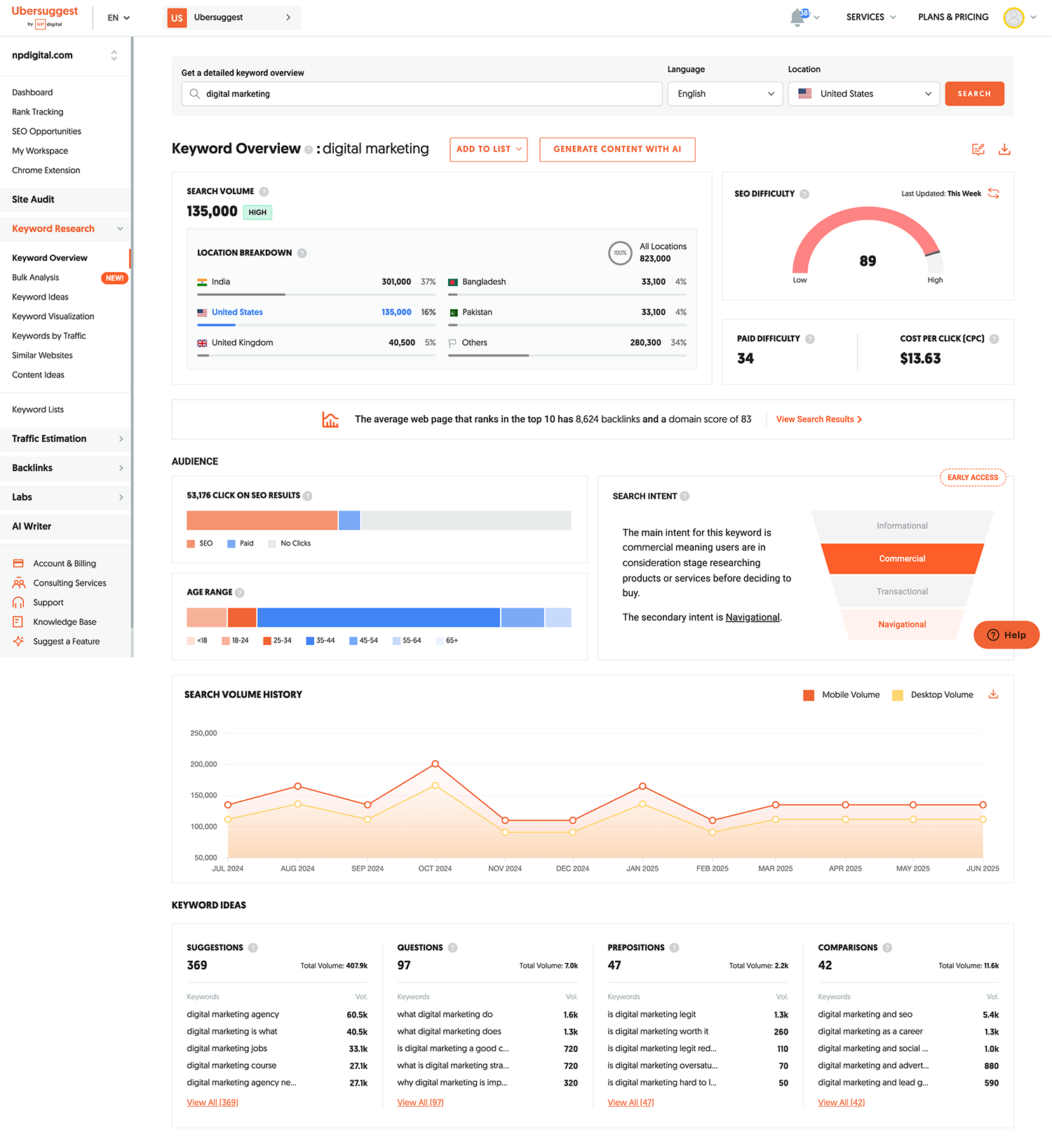Open the Services menu dropdown
The width and height of the screenshot is (1052, 1148).
pos(871,18)
